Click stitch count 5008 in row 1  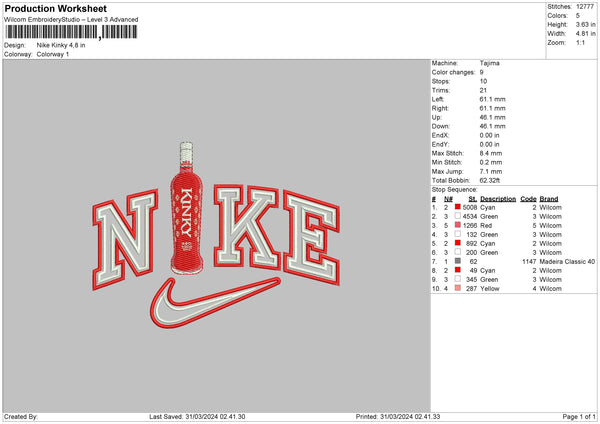click(x=470, y=207)
